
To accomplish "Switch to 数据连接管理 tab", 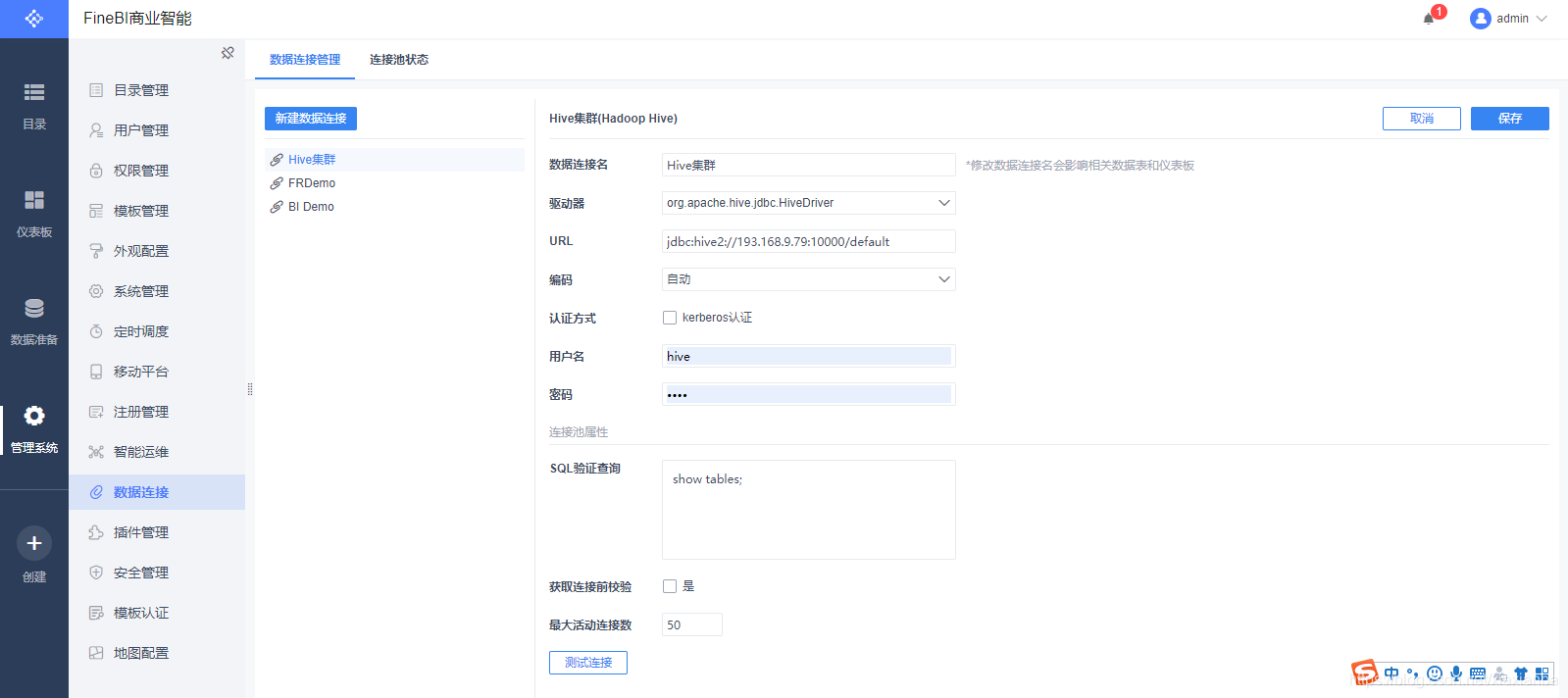I will pyautogui.click(x=305, y=60).
